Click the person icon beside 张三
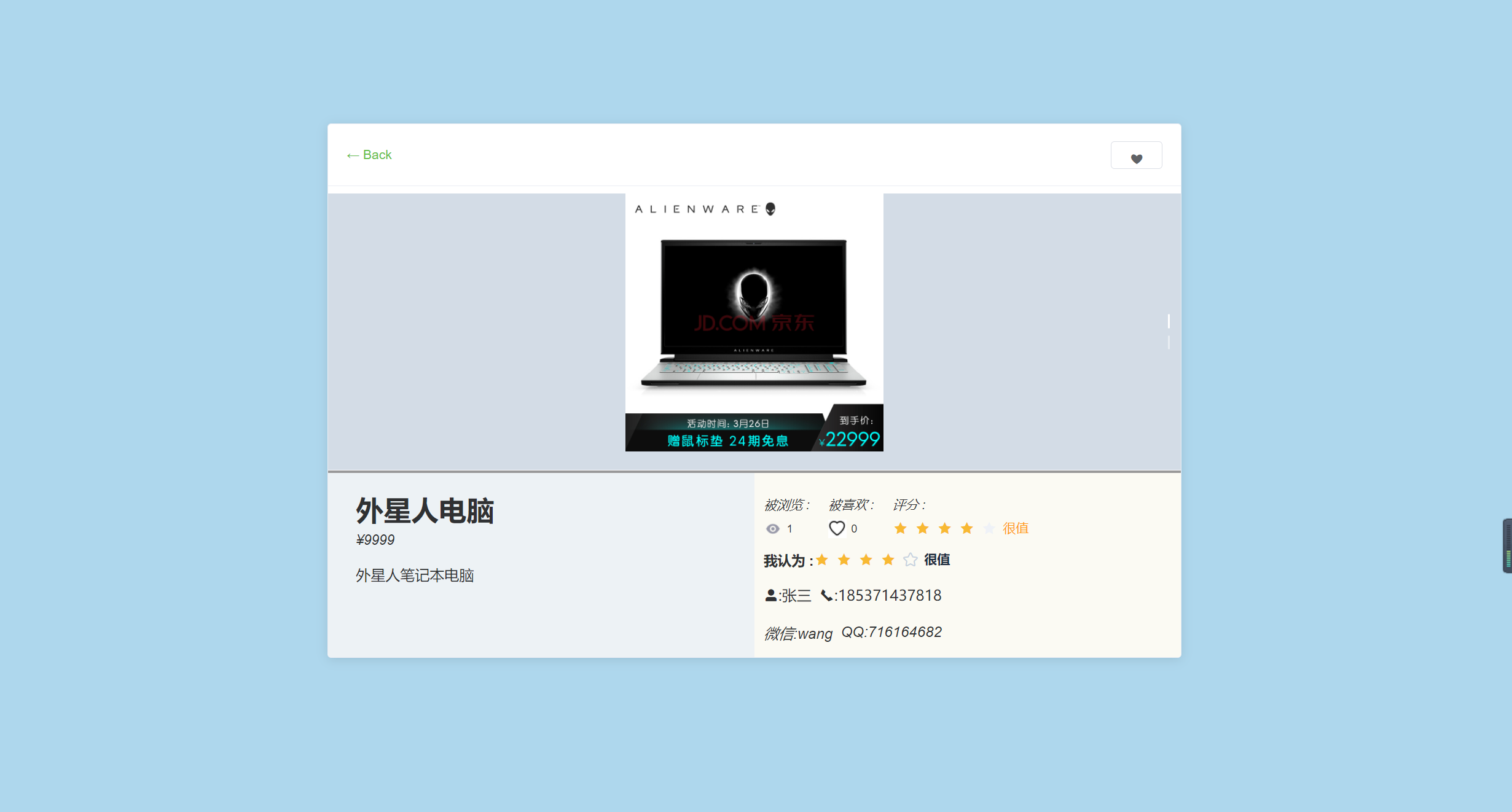Screen dimensions: 1512x812 pos(770,595)
